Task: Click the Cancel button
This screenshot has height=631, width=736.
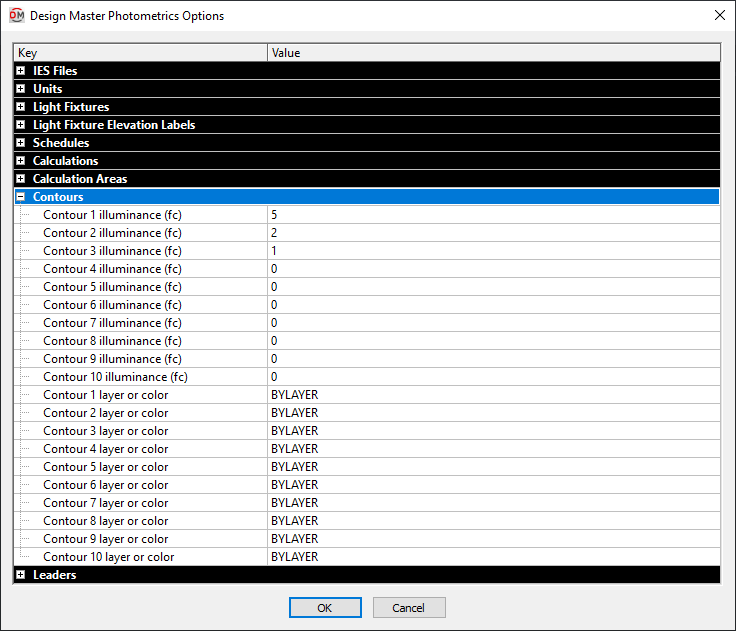Action: [409, 608]
